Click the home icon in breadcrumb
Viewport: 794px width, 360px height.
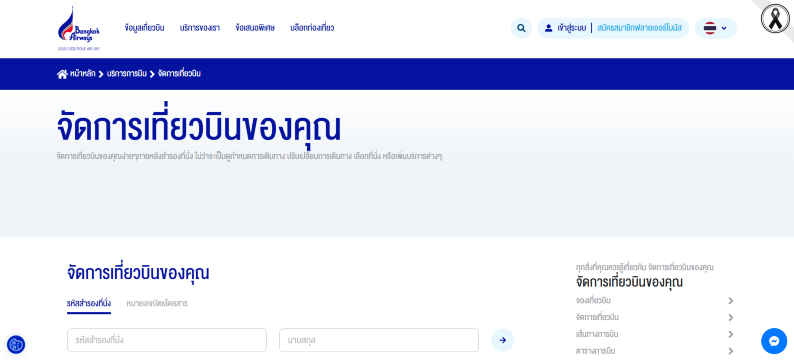point(62,74)
